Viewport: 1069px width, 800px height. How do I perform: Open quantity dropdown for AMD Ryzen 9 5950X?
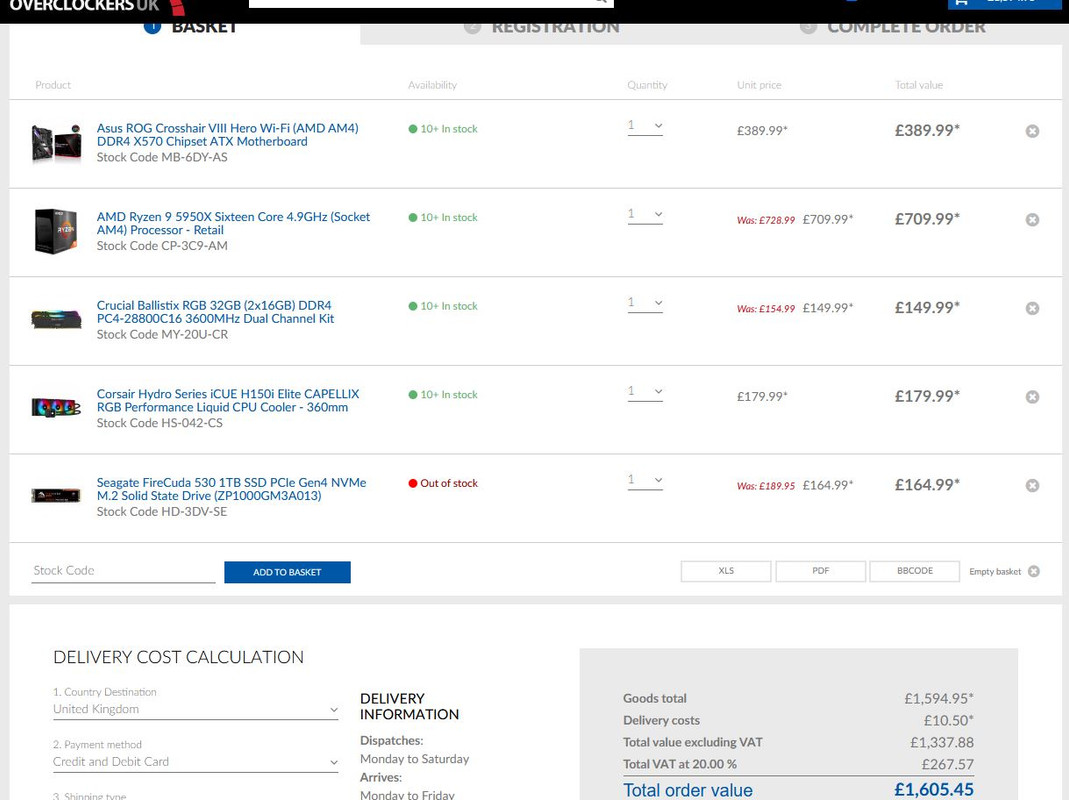(645, 215)
